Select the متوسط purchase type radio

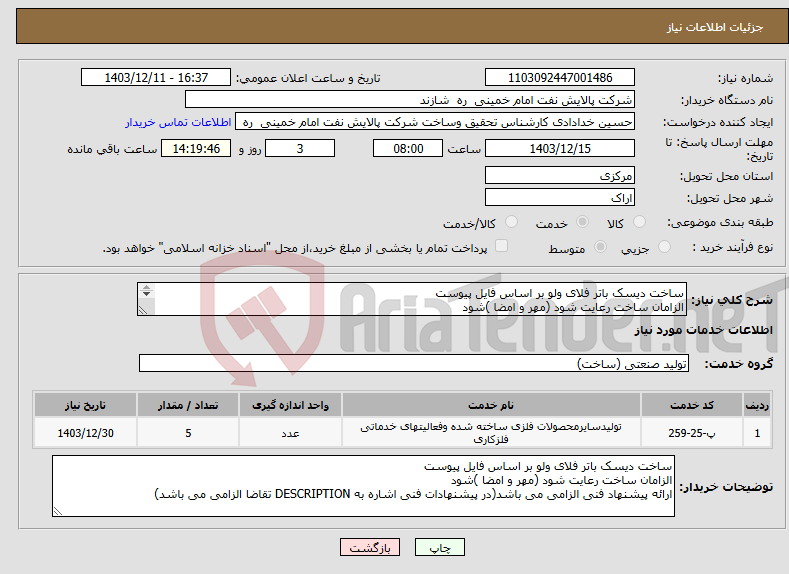tap(600, 247)
